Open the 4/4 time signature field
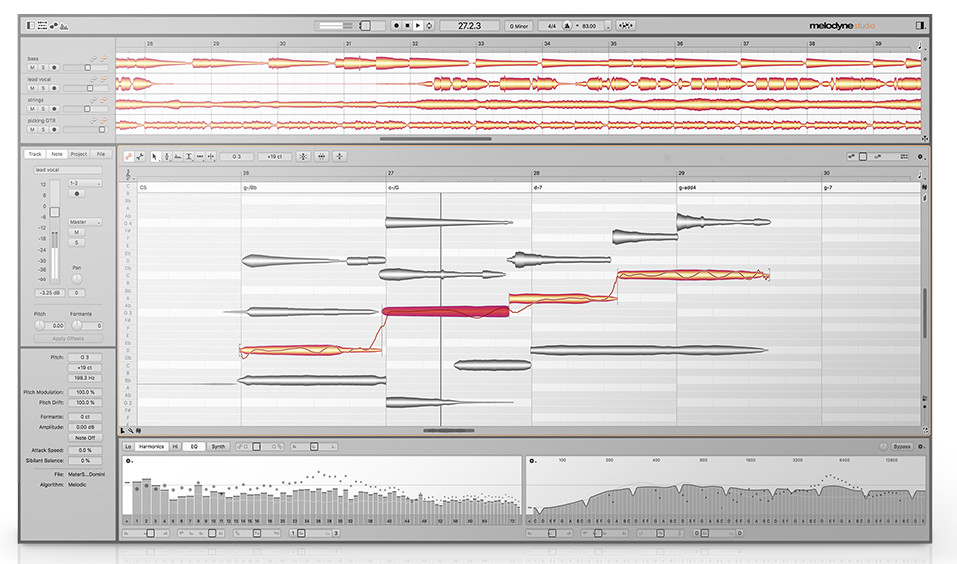 pos(551,26)
